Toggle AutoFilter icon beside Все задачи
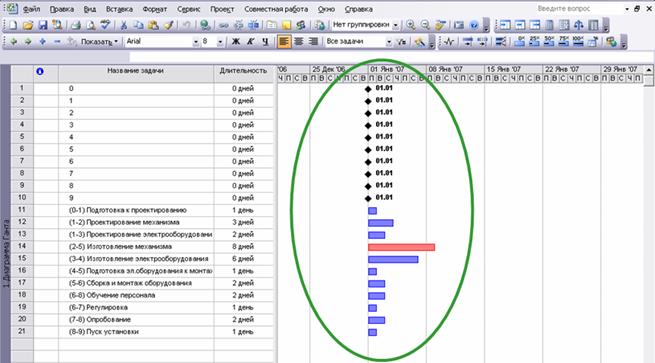 pos(401,41)
